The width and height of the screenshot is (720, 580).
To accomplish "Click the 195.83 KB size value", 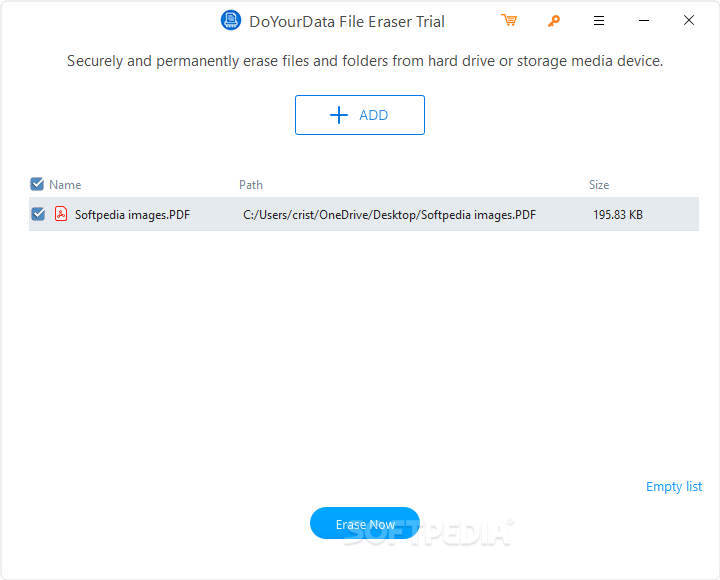I will coord(618,214).
